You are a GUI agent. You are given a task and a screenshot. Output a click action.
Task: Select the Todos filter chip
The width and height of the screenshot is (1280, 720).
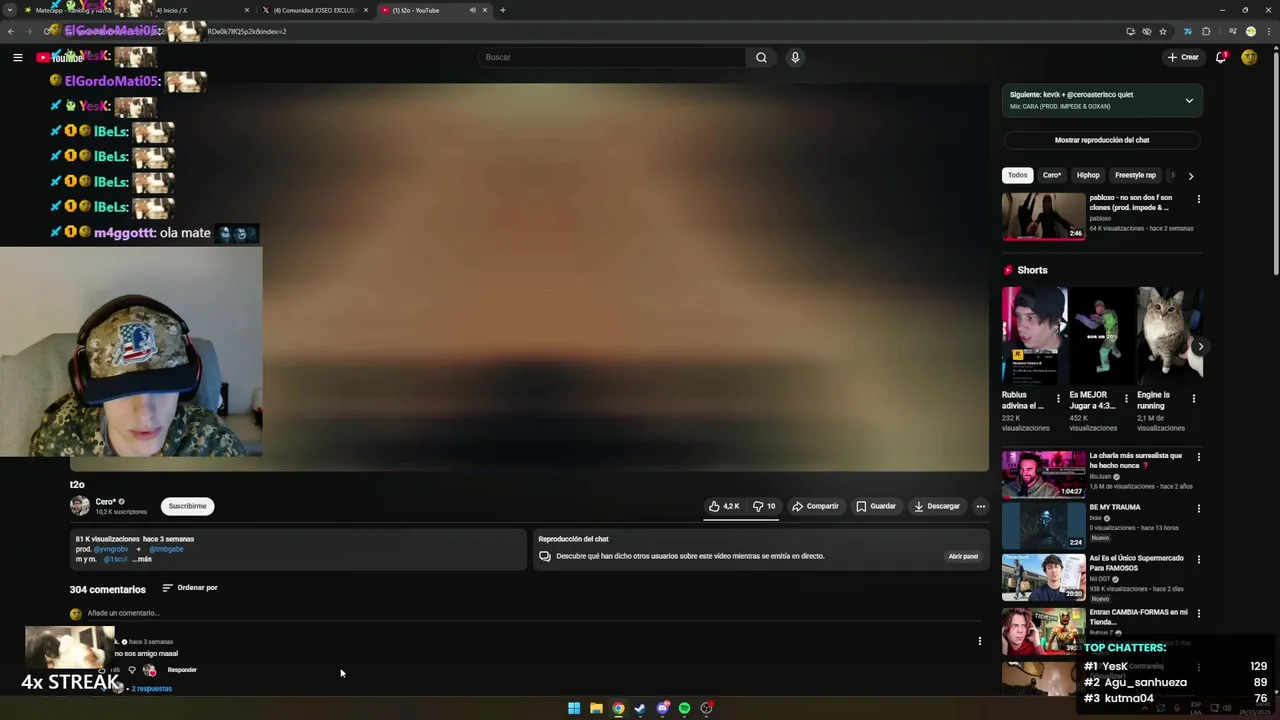click(1017, 175)
